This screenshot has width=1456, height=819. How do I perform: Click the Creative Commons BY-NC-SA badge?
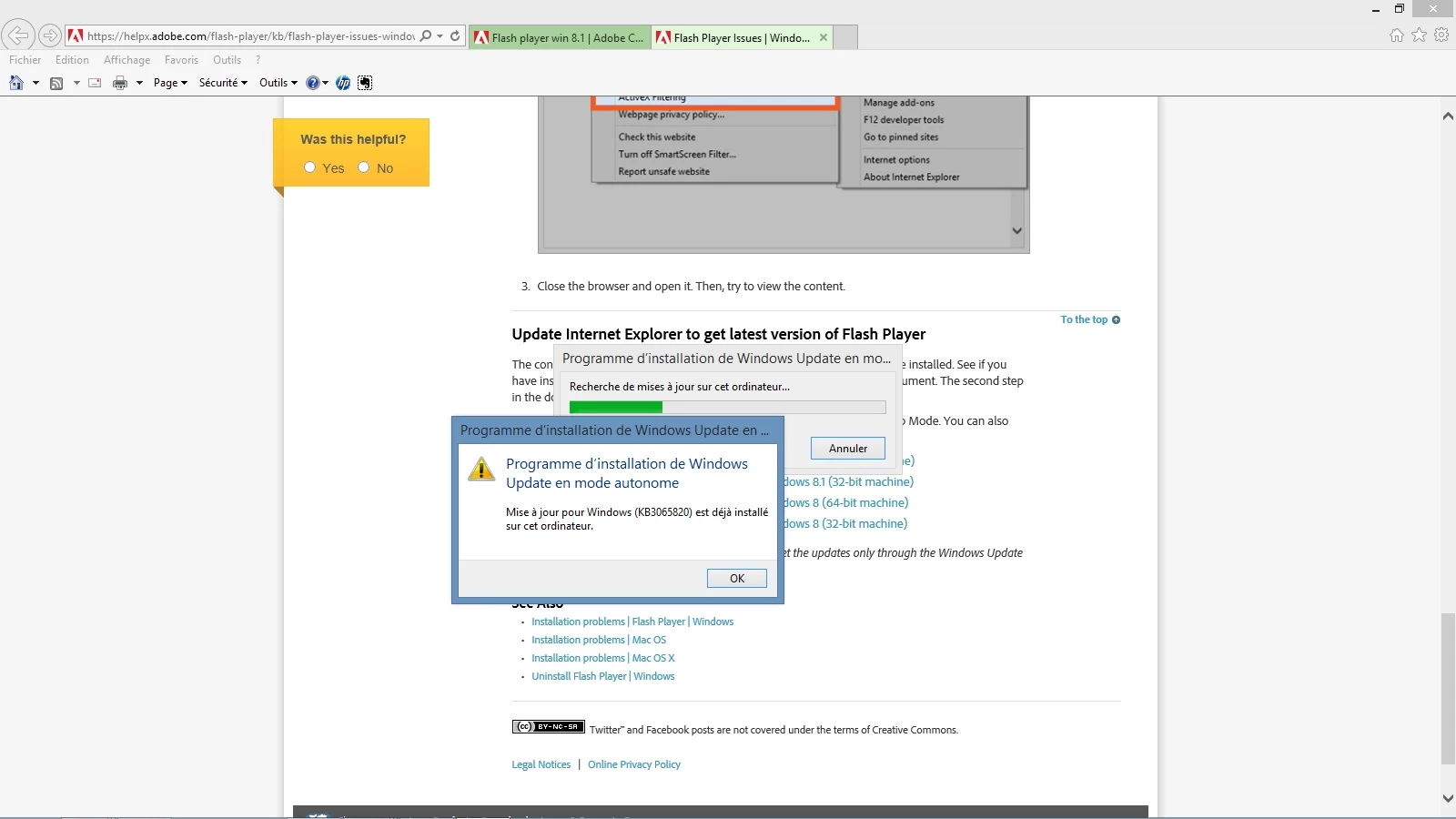coord(548,727)
